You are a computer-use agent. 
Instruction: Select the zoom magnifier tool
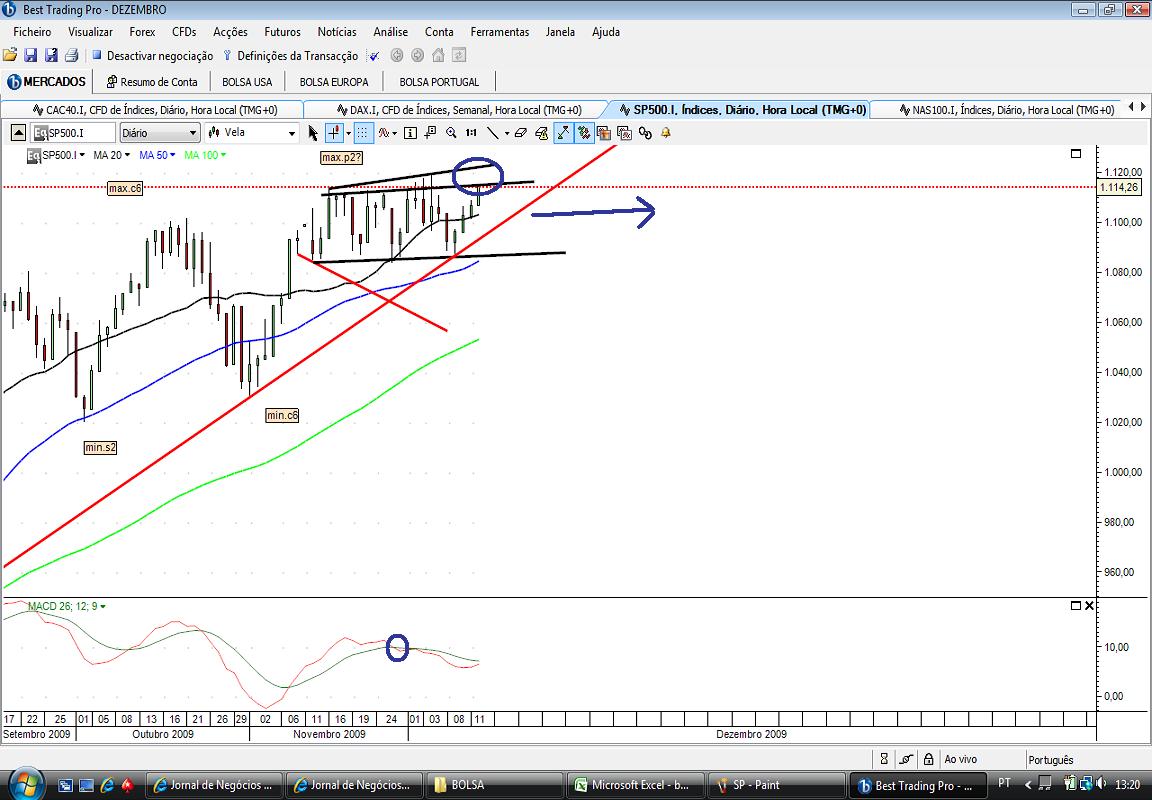450,133
